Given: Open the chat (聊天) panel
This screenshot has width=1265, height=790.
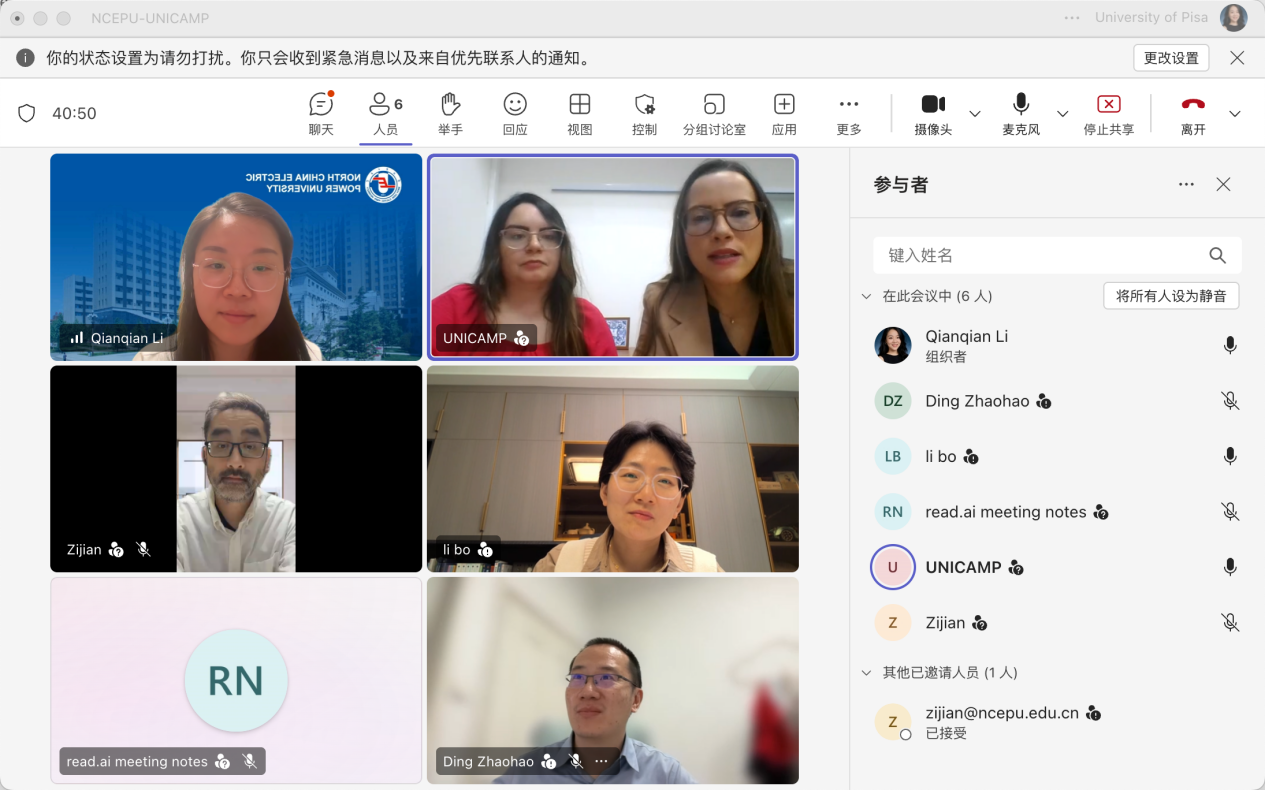Looking at the screenshot, I should 320,105.
